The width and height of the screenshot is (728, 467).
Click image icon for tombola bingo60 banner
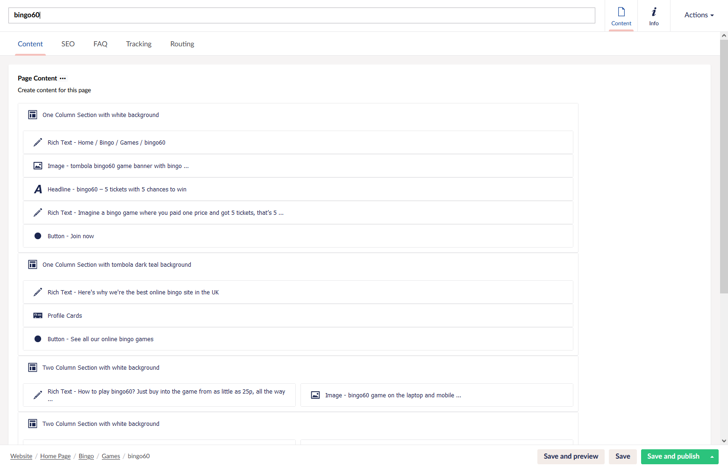38,166
